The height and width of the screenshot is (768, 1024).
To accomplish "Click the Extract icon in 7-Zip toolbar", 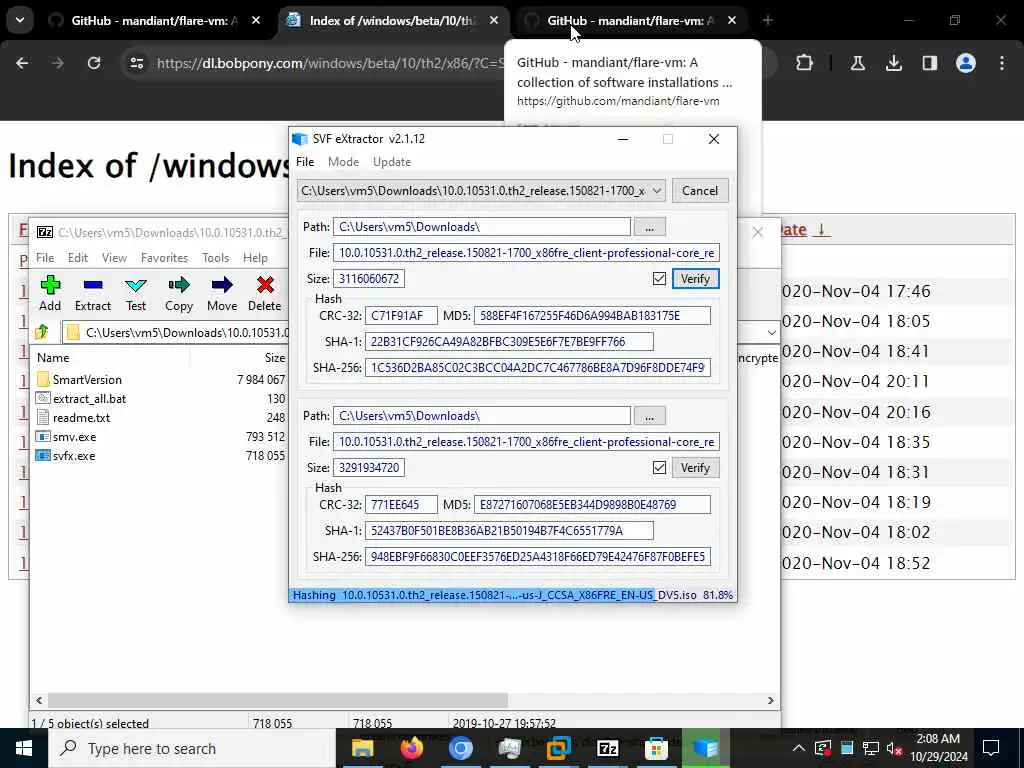I will coord(93,293).
